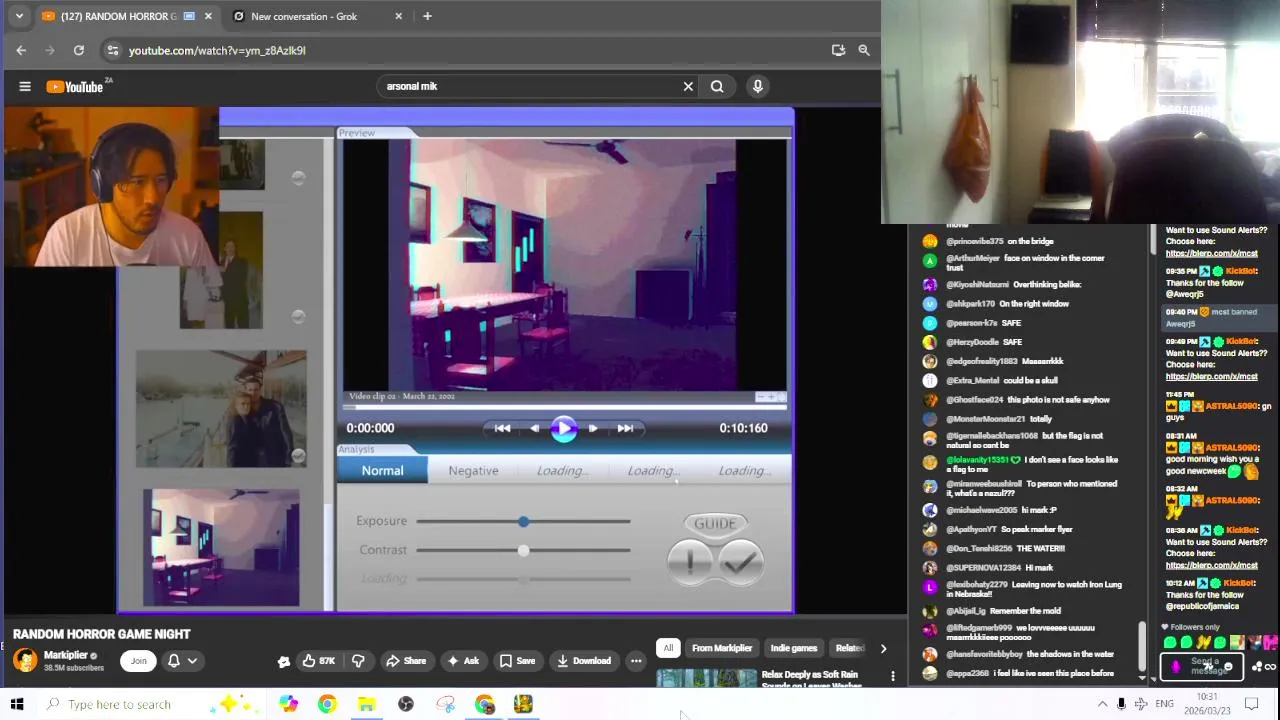Dislike the video with thumbs down
The image size is (1280, 720).
pyautogui.click(x=358, y=661)
